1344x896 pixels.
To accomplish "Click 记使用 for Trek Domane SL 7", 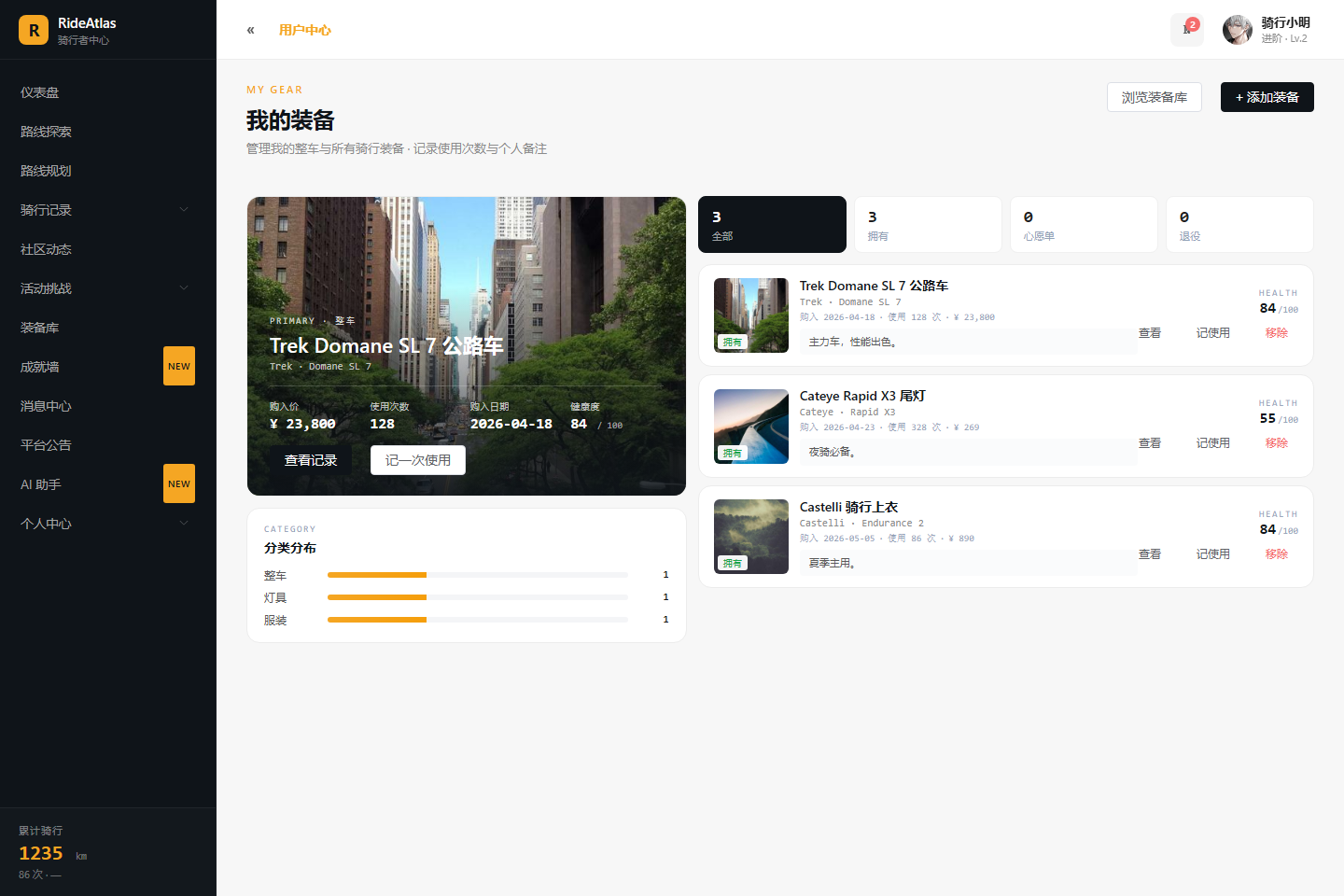I will click(x=1213, y=333).
